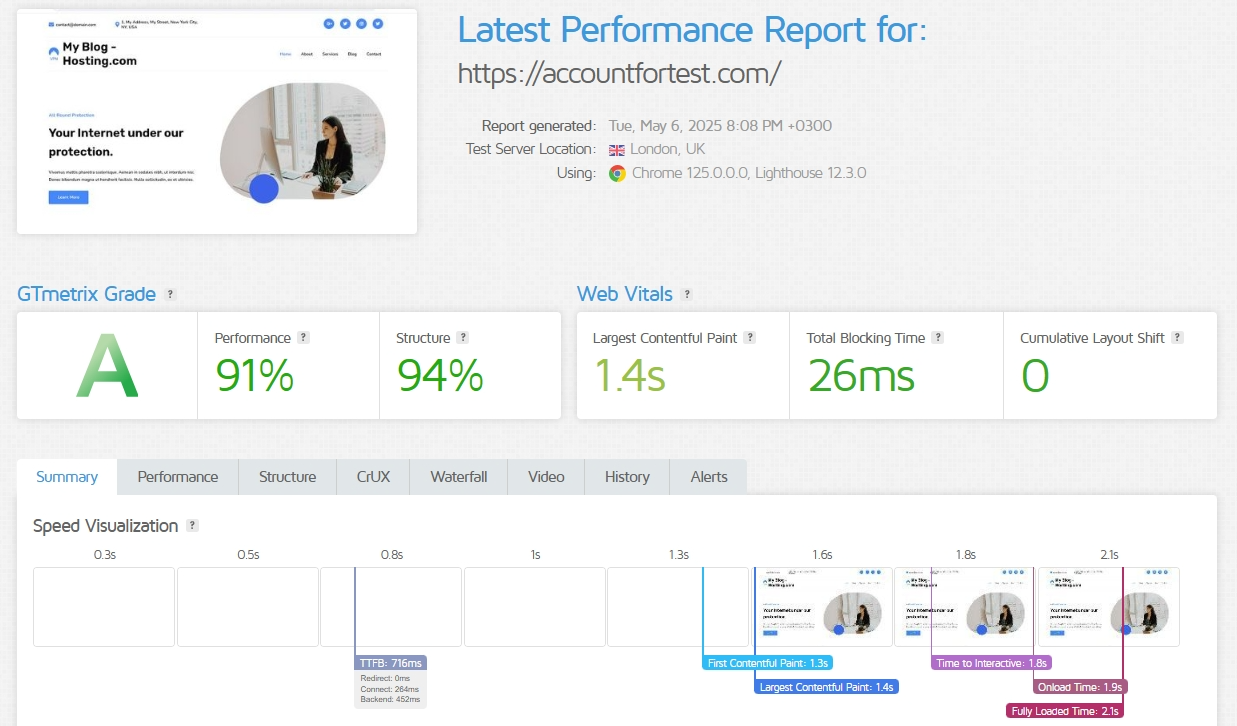Click the Total Blocking Time help icon
The width and height of the screenshot is (1237, 726).
click(938, 338)
